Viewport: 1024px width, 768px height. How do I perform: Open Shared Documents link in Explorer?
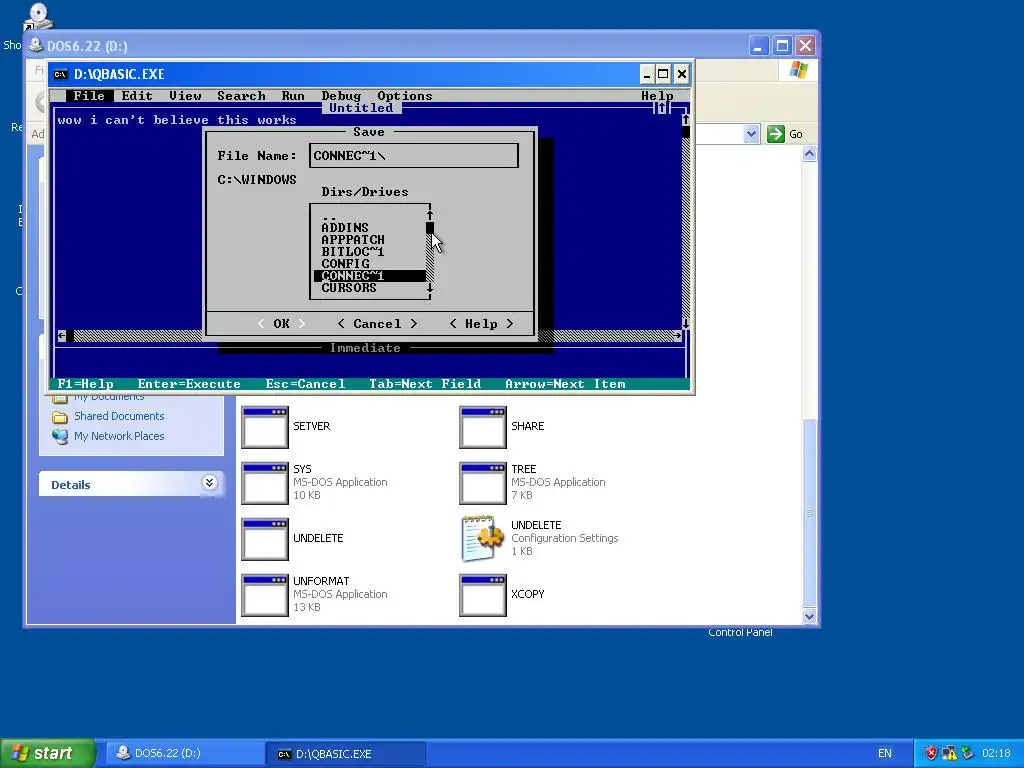[119, 416]
